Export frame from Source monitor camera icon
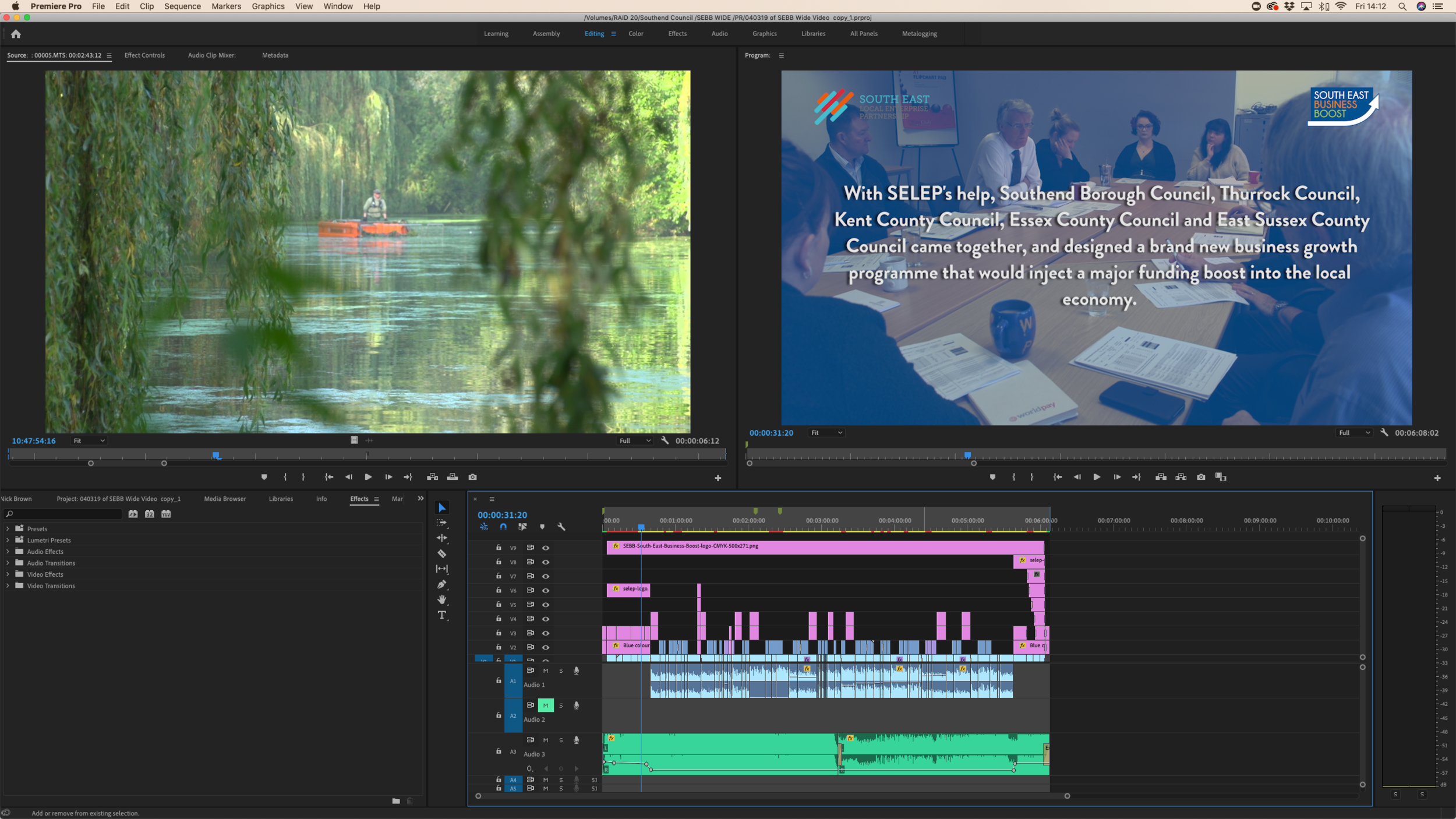Image resolution: width=1456 pixels, height=819 pixels. pyautogui.click(x=472, y=477)
